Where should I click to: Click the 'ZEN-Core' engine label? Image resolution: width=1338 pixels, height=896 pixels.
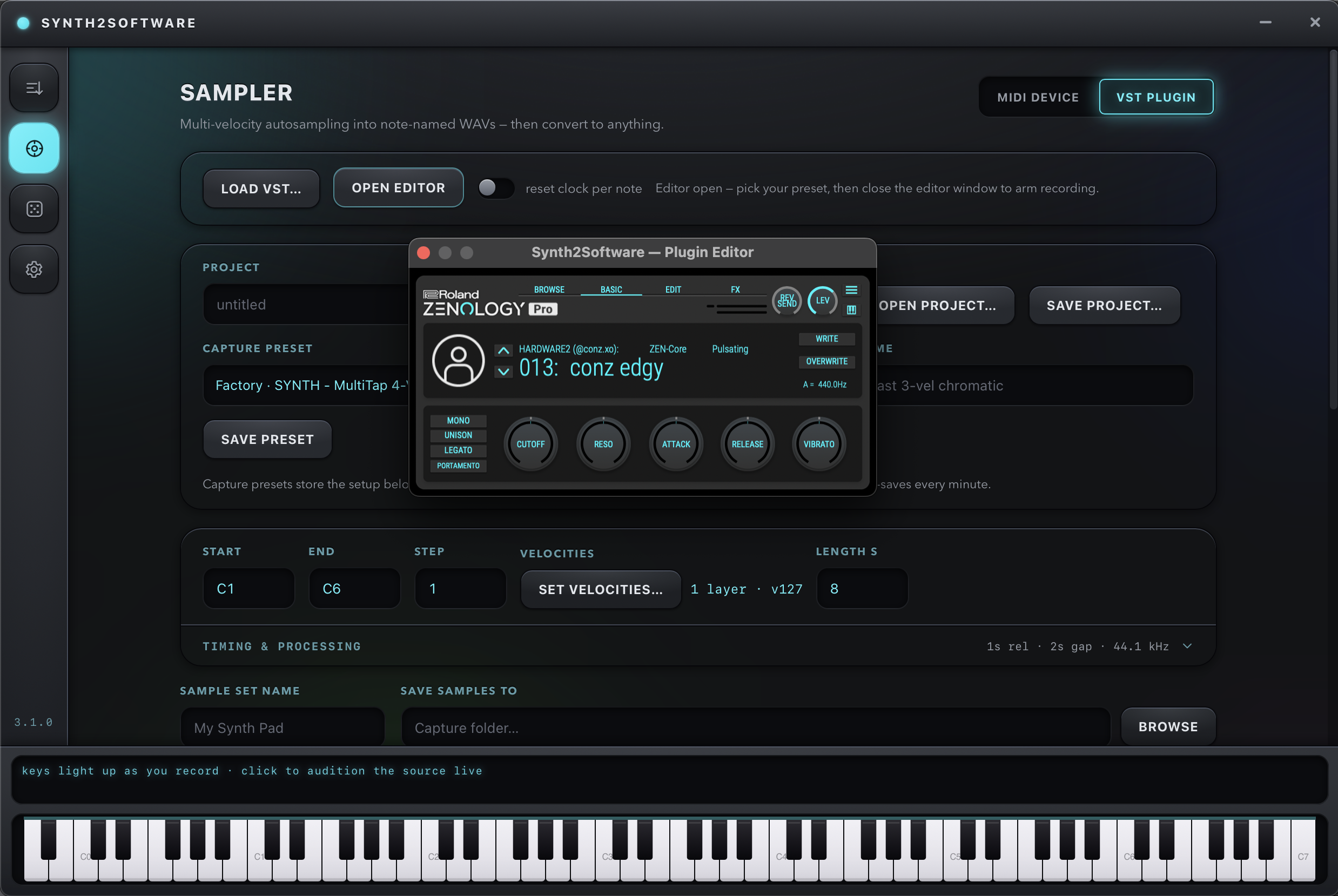tap(668, 349)
